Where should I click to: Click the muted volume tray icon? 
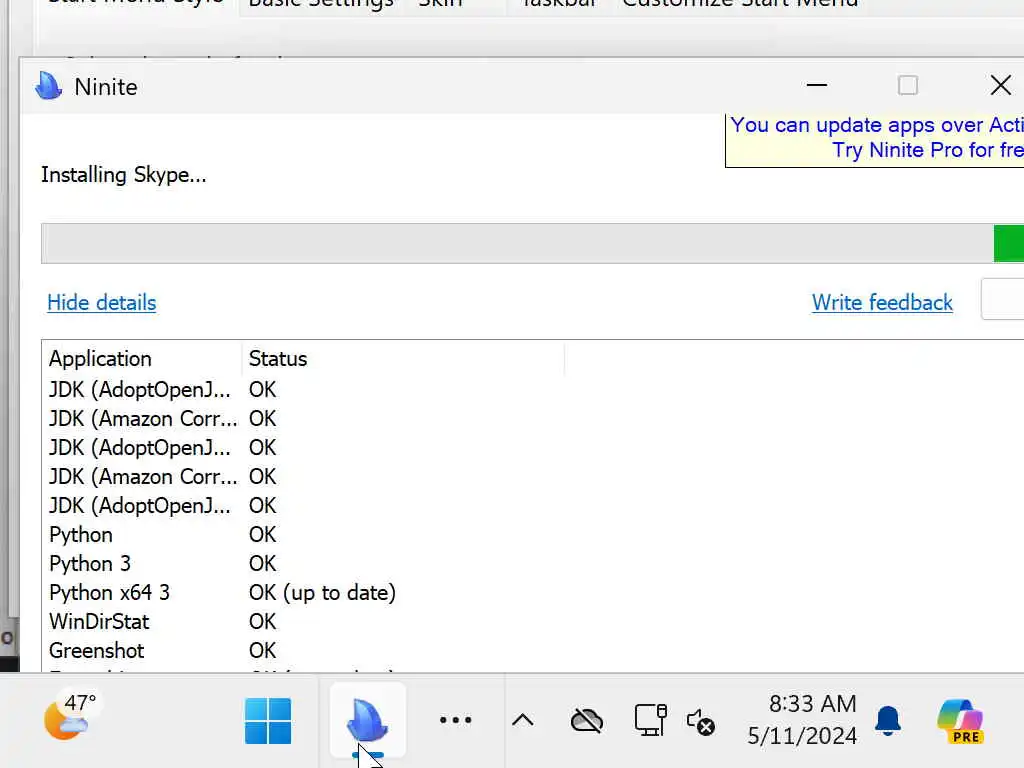click(x=700, y=722)
